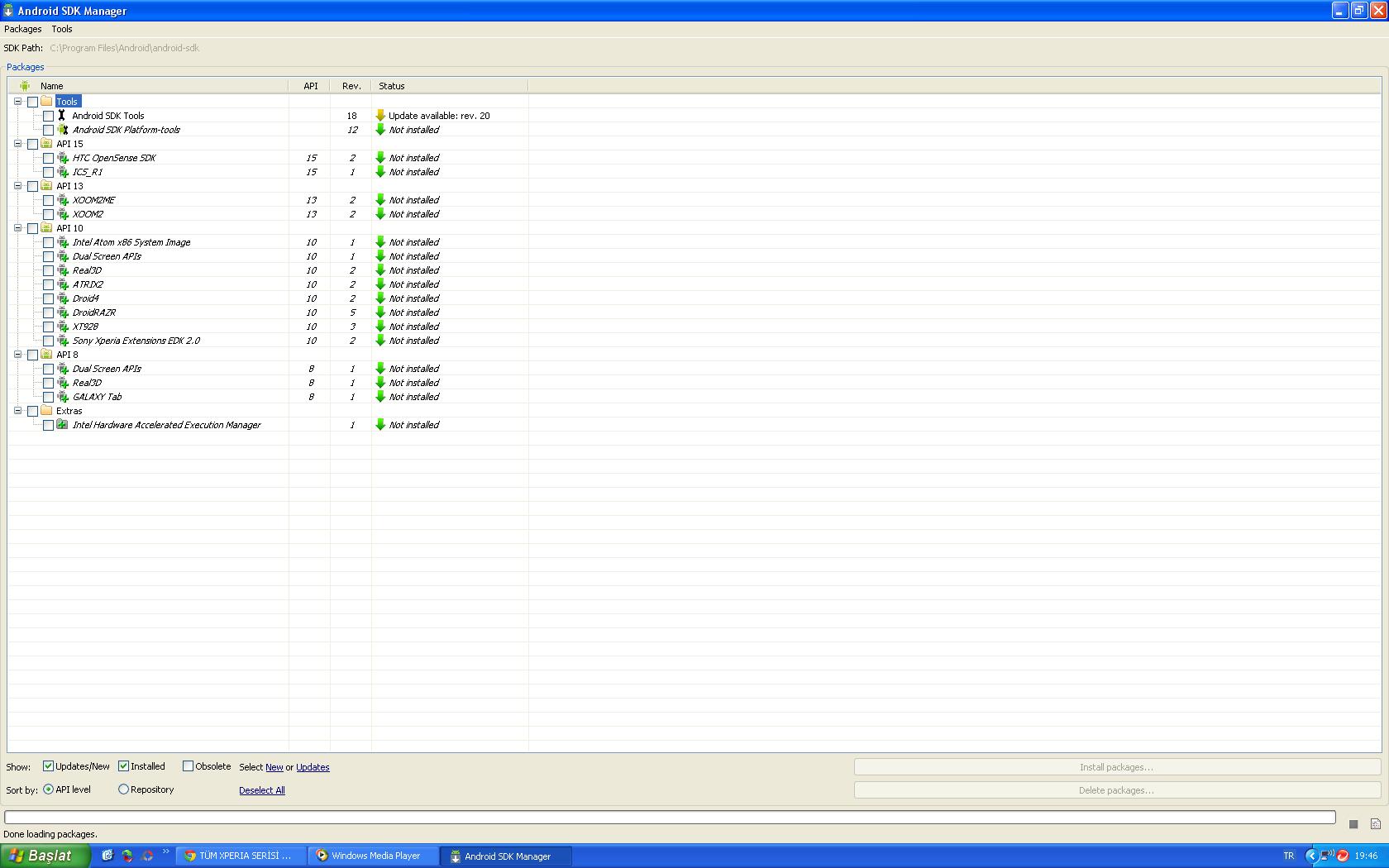
Task: Collapse the API 10 tree group
Action: (17, 227)
